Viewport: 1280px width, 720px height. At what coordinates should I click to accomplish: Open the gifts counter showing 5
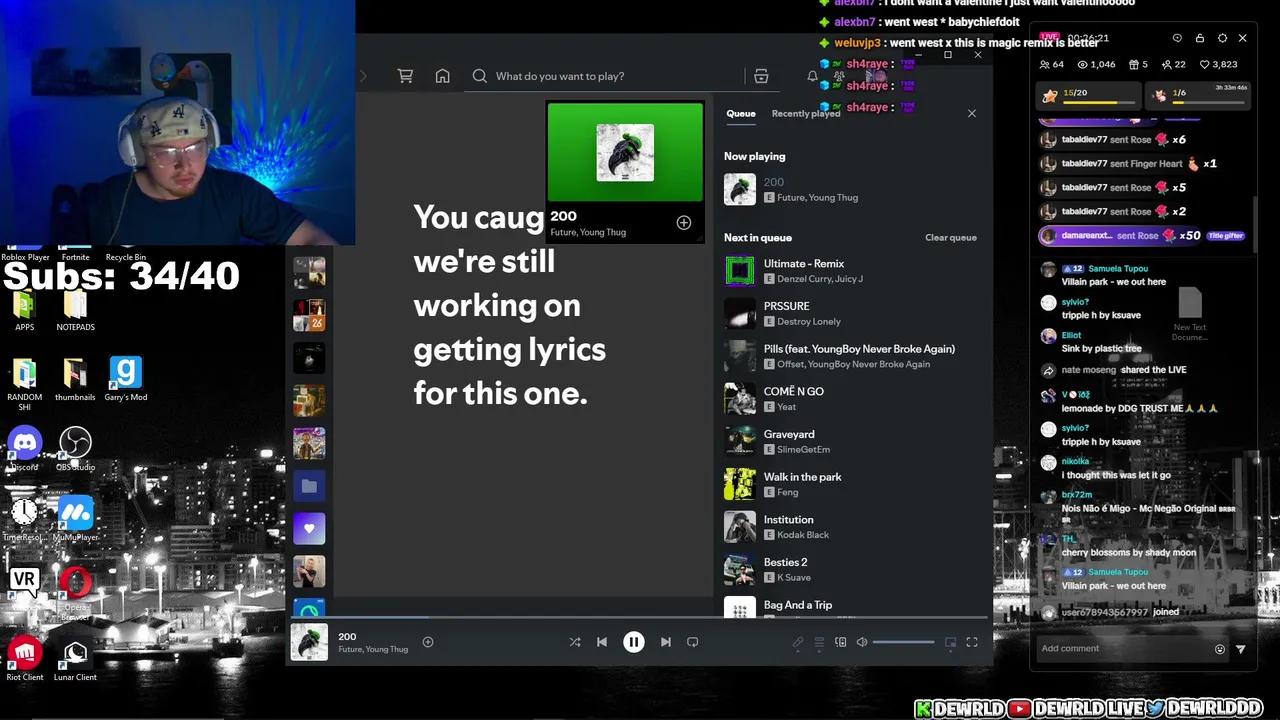pyautogui.click(x=1138, y=64)
